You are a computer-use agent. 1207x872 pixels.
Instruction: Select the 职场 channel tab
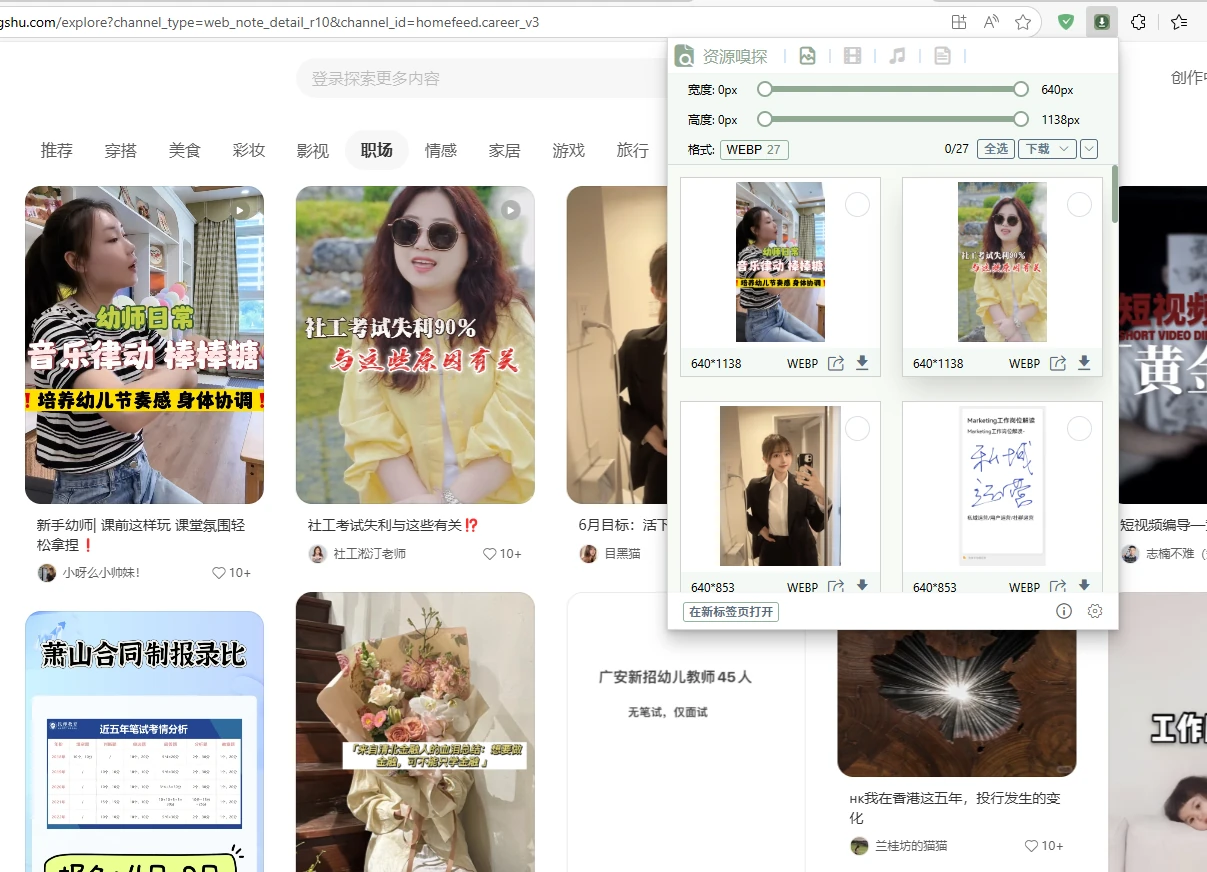pos(377,150)
